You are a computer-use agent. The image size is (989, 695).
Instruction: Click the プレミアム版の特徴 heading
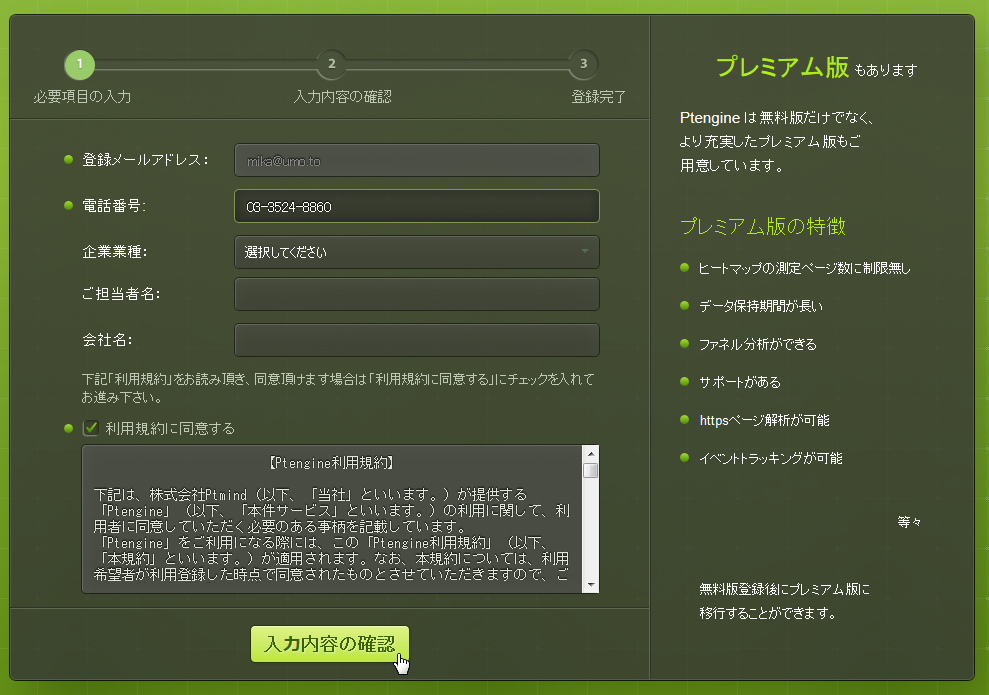(x=763, y=226)
